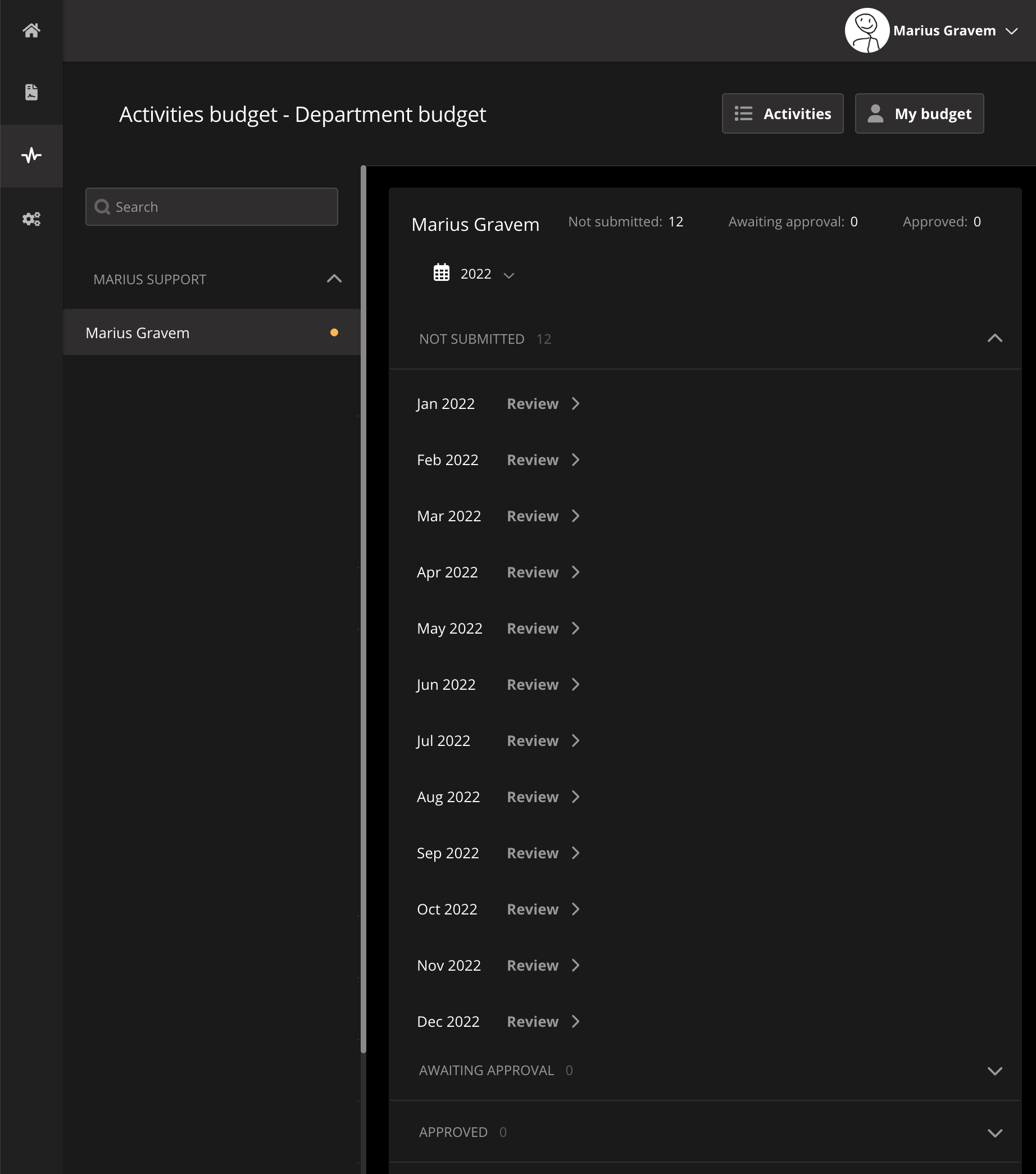
Task: Open the My budget view
Action: (x=919, y=113)
